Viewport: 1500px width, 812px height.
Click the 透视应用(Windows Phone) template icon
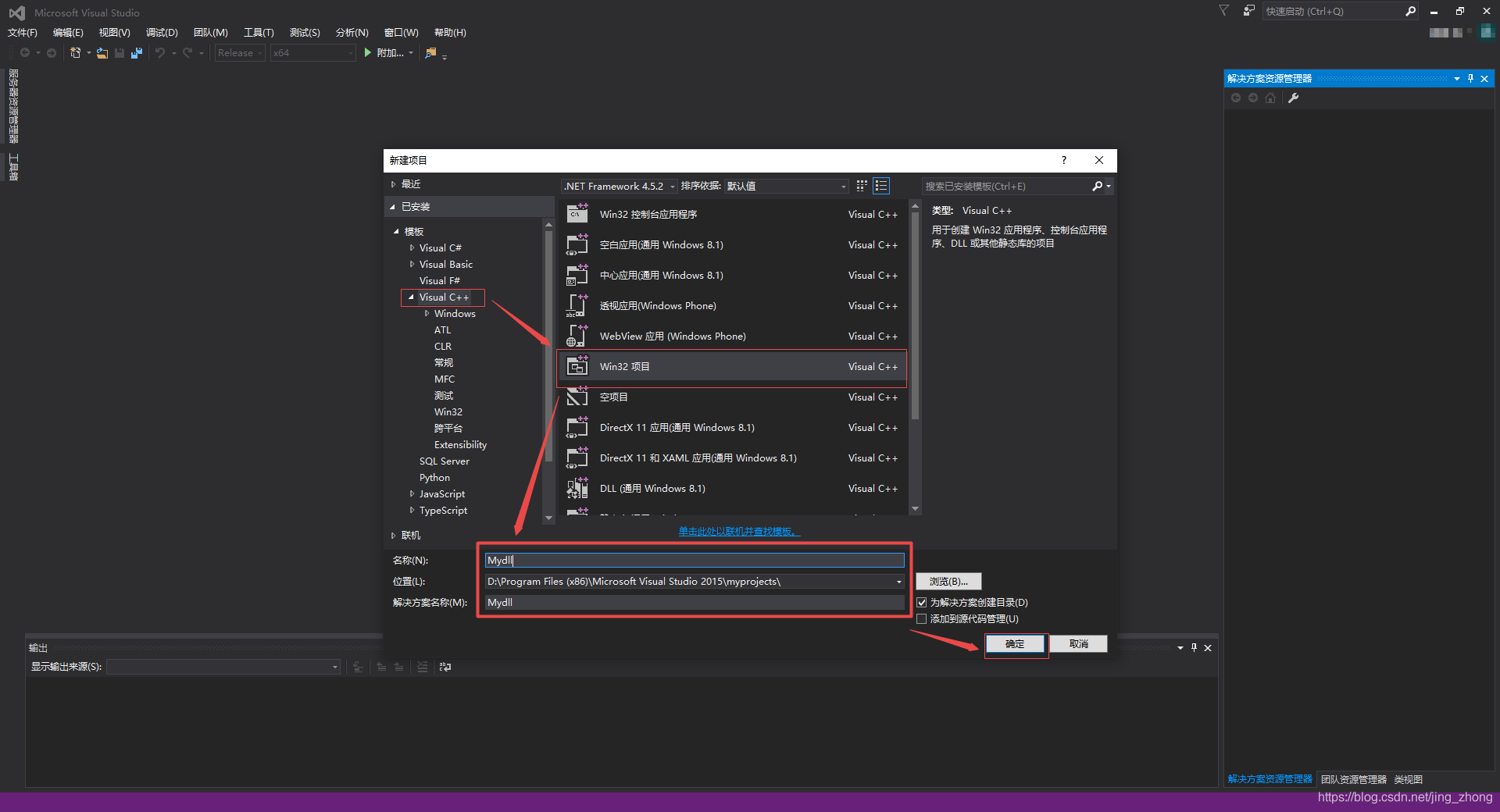click(x=577, y=305)
